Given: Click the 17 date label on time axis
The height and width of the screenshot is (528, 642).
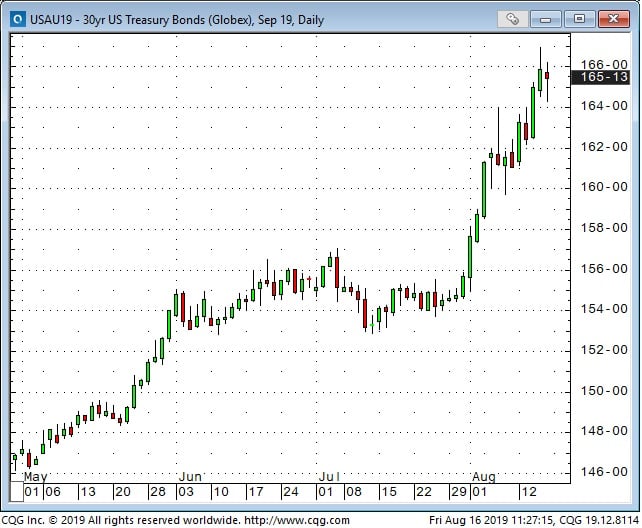Looking at the screenshot, I should (256, 492).
